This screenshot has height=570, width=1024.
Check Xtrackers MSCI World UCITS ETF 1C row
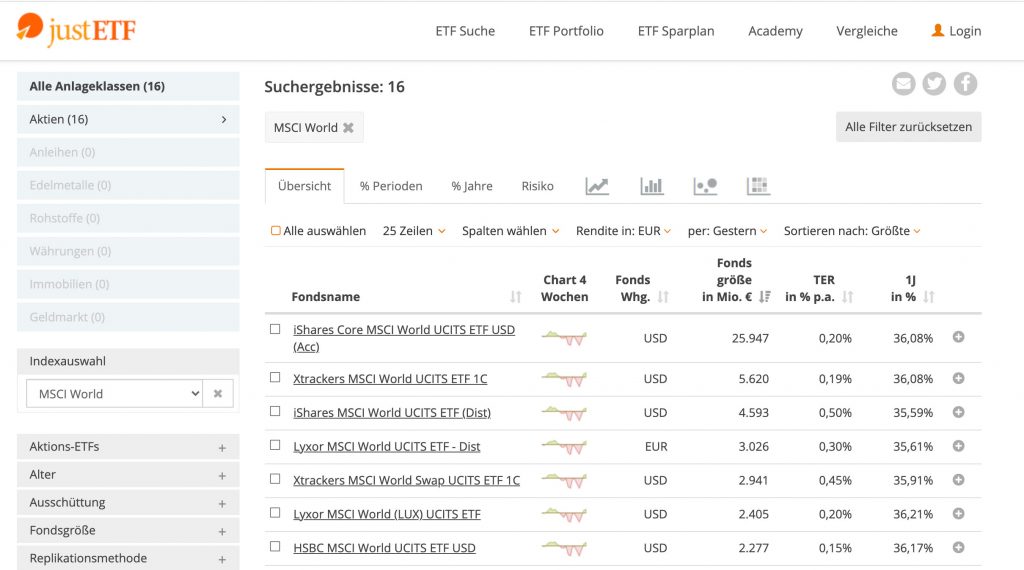(275, 377)
